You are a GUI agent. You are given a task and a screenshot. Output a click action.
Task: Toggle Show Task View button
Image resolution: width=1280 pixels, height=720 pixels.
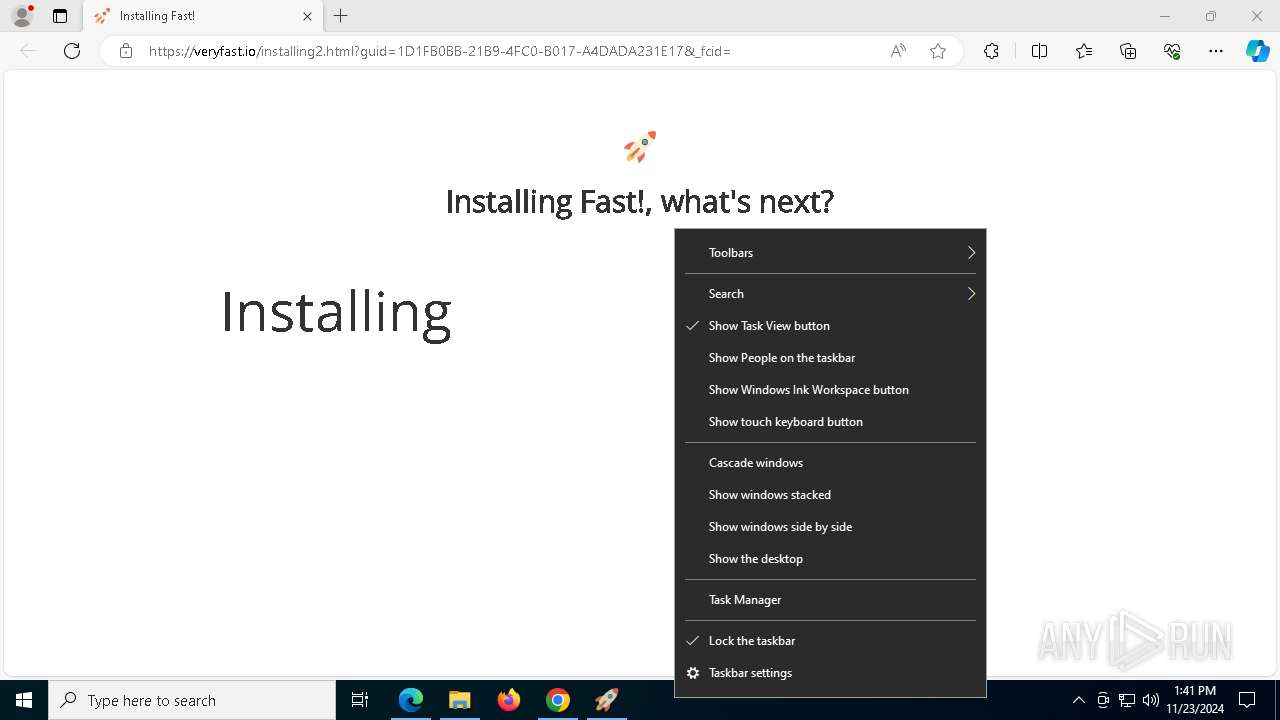tap(830, 326)
